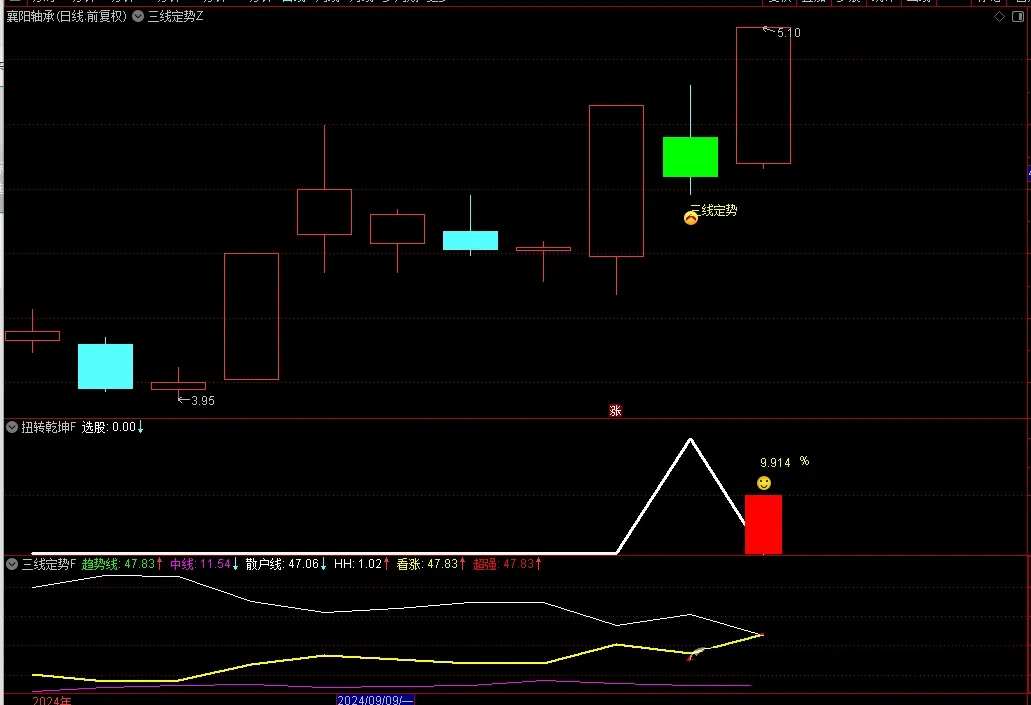The width and height of the screenshot is (1031, 705).
Task: Click the diamond icon at top right
Action: [x=999, y=17]
